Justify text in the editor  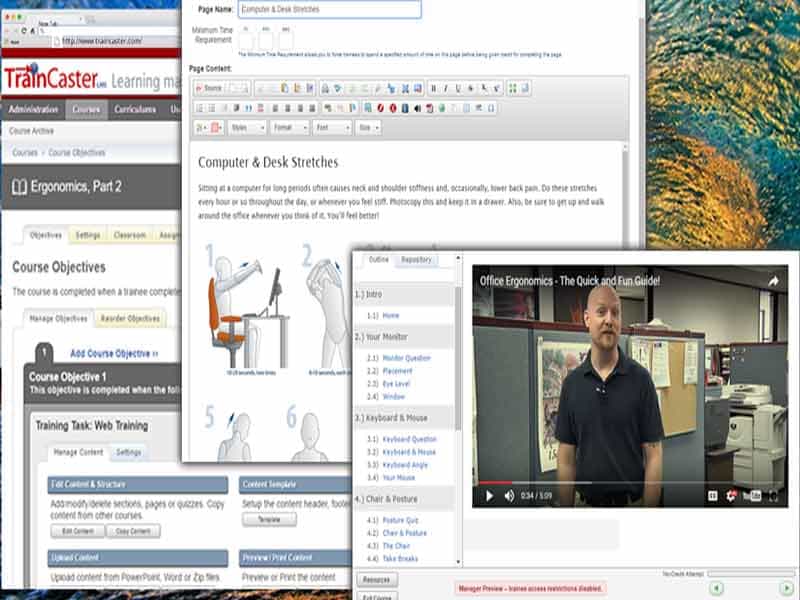click(312, 108)
